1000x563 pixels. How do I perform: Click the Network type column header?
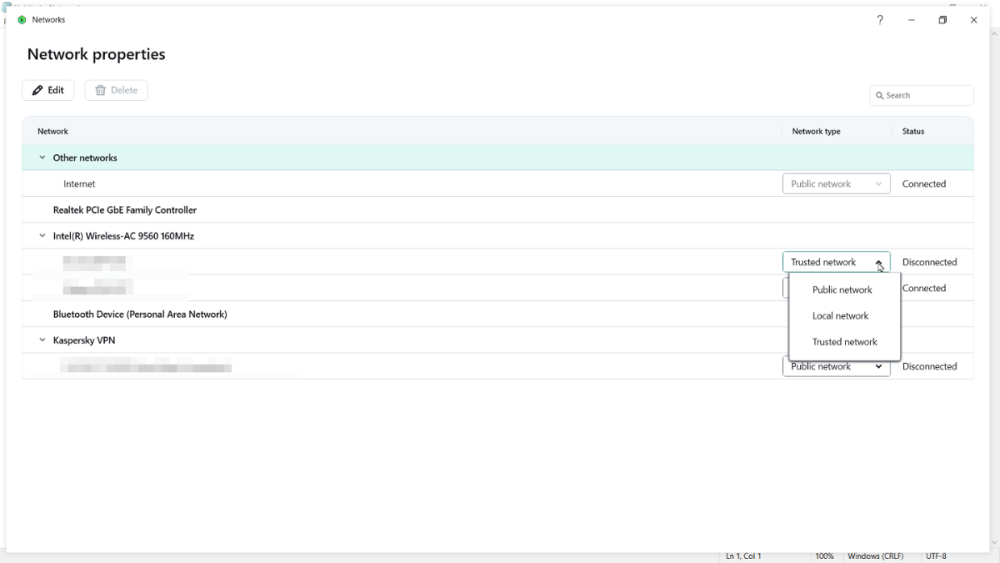(816, 131)
